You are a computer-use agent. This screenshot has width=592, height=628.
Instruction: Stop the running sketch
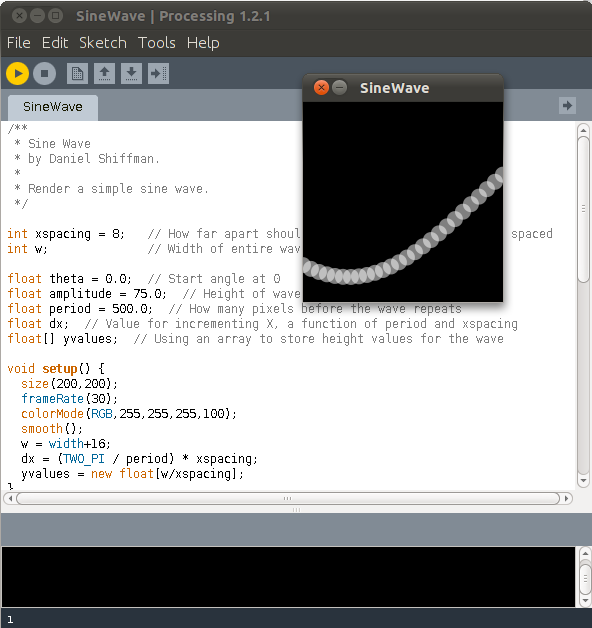coord(44,74)
